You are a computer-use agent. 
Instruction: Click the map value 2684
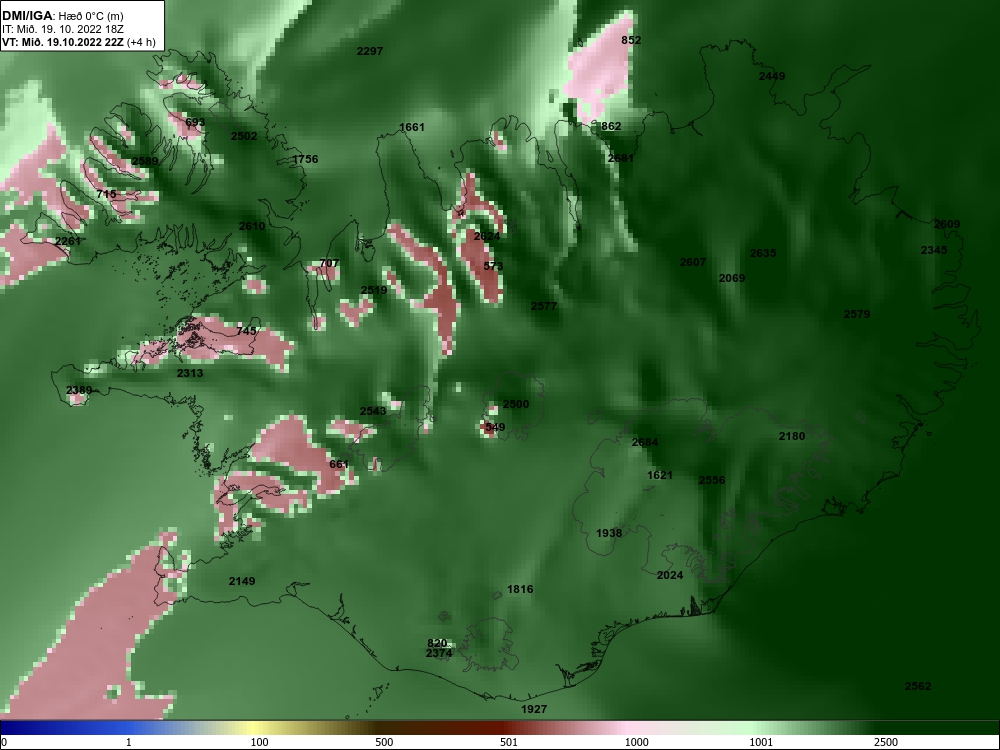tap(645, 443)
